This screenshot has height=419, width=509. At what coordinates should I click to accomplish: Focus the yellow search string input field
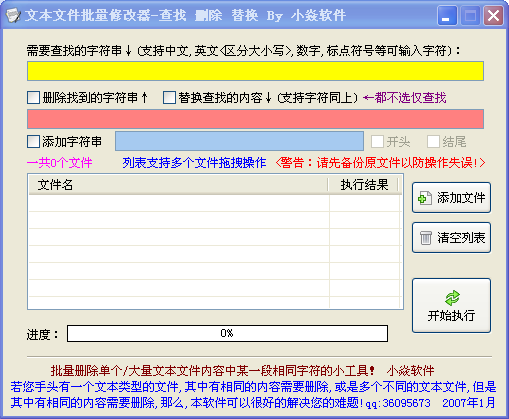click(255, 71)
